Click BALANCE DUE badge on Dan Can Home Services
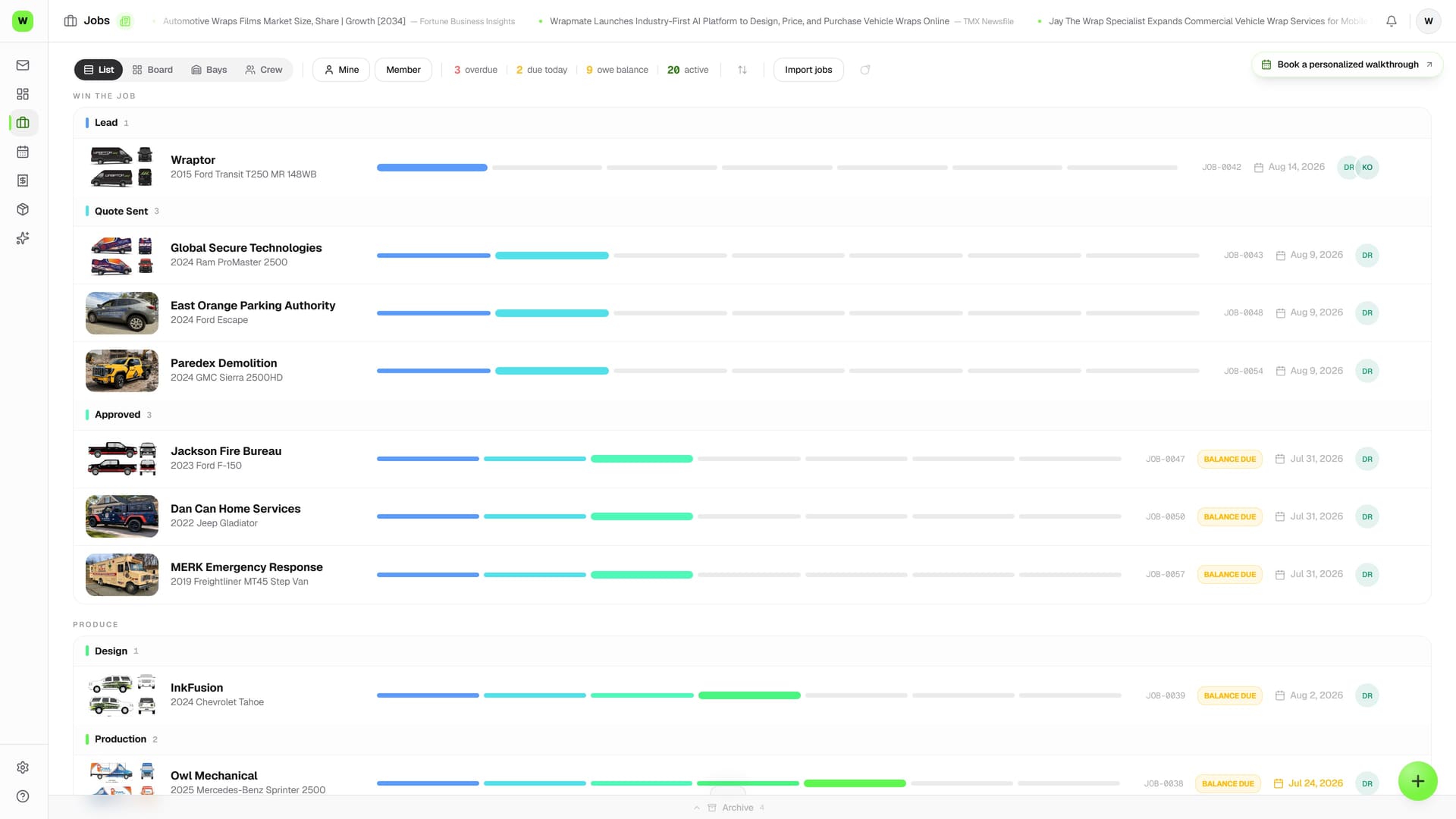The width and height of the screenshot is (1456, 819). pyautogui.click(x=1230, y=516)
